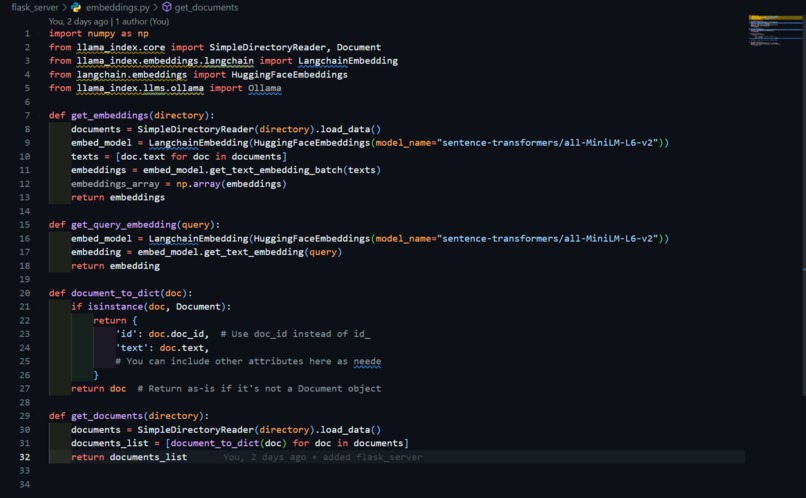Click the 'get_embeddings' function name
Viewport: 806px width, 498px height.
(109, 115)
